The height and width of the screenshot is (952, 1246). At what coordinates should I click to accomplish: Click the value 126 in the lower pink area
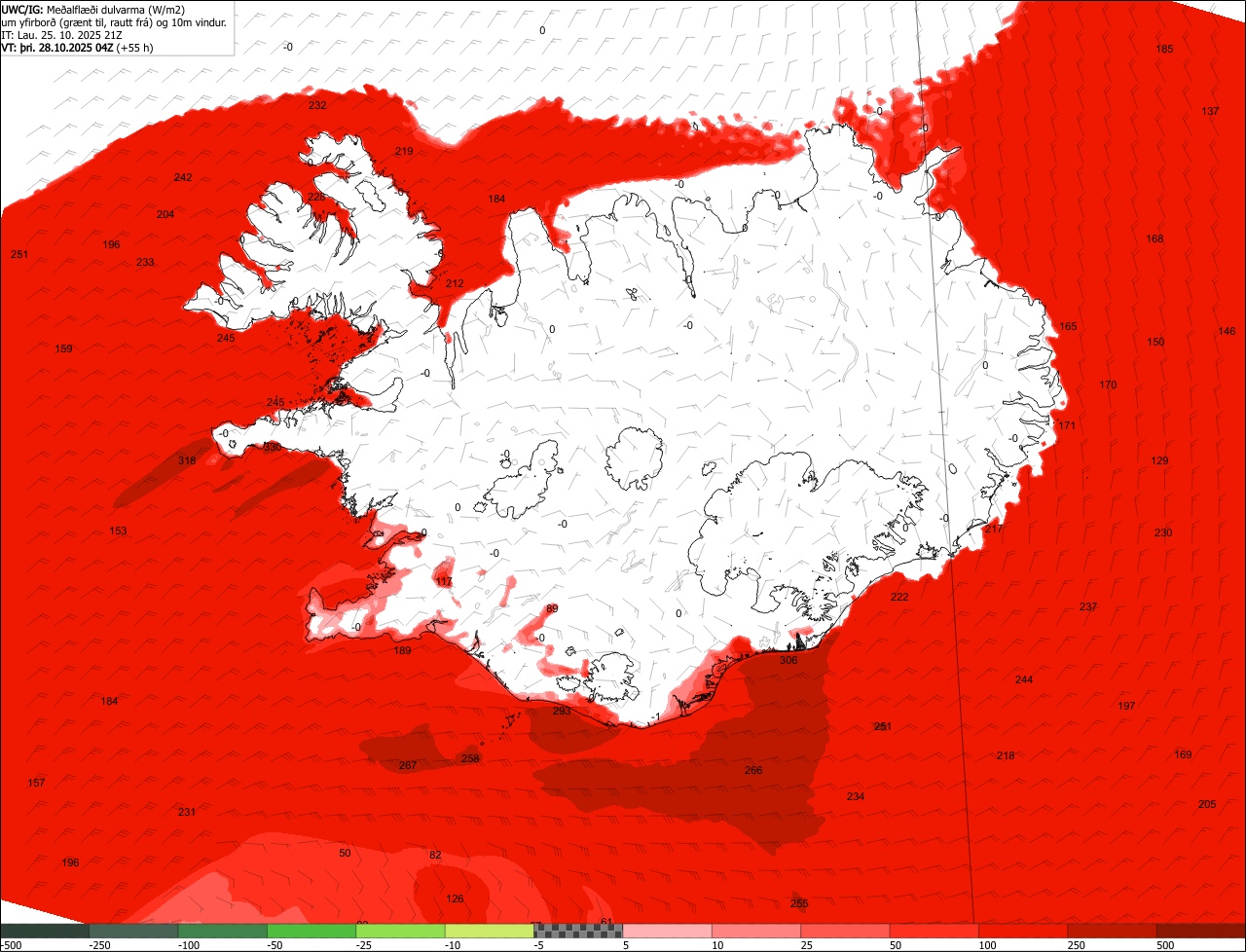[x=455, y=898]
